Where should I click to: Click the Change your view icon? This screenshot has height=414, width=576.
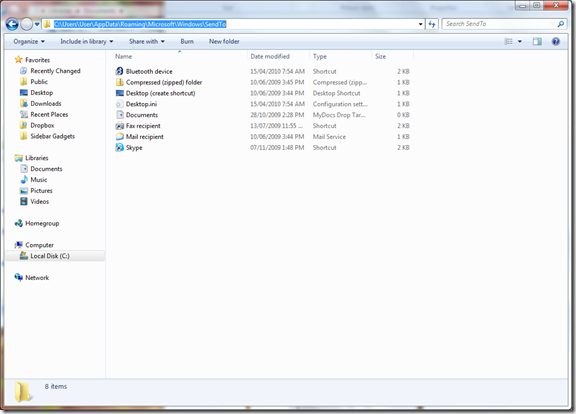[x=508, y=42]
